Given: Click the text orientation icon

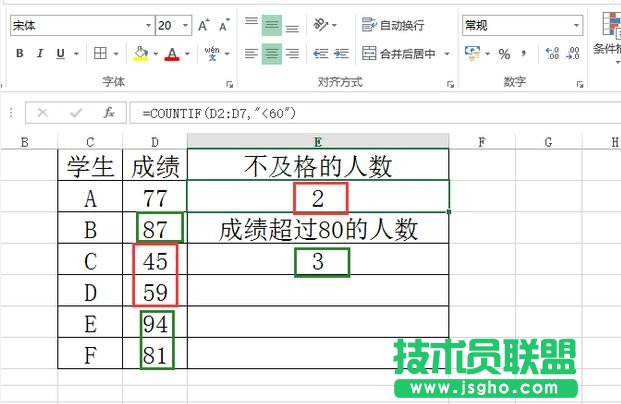Looking at the screenshot, I should (321, 25).
